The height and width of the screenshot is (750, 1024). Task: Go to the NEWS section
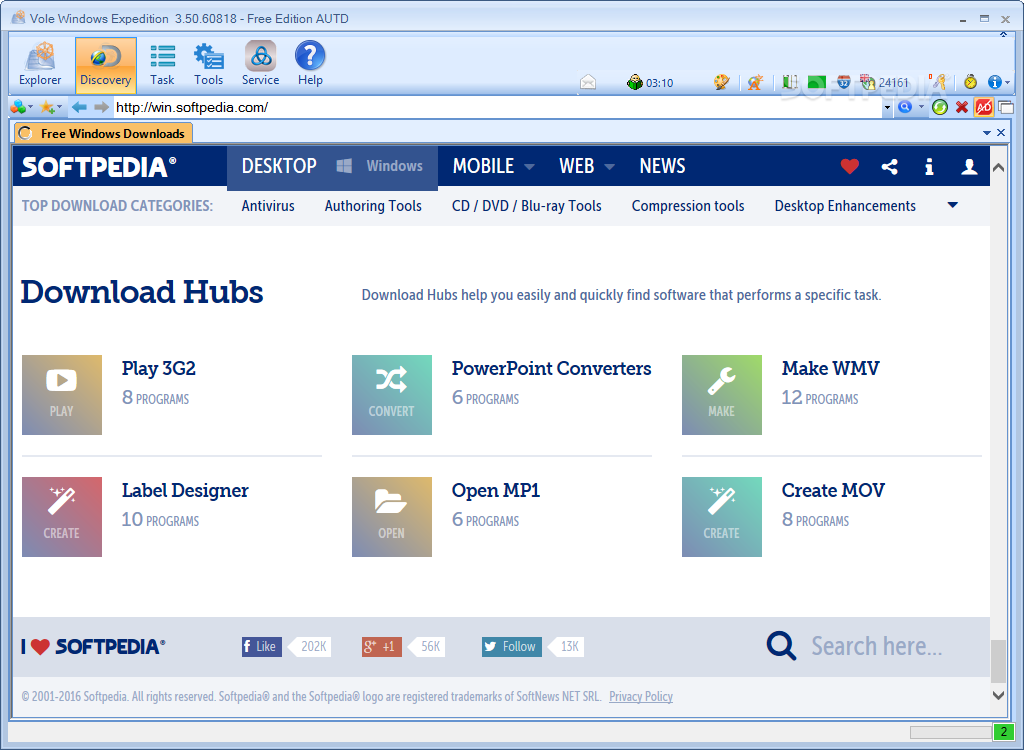[662, 166]
